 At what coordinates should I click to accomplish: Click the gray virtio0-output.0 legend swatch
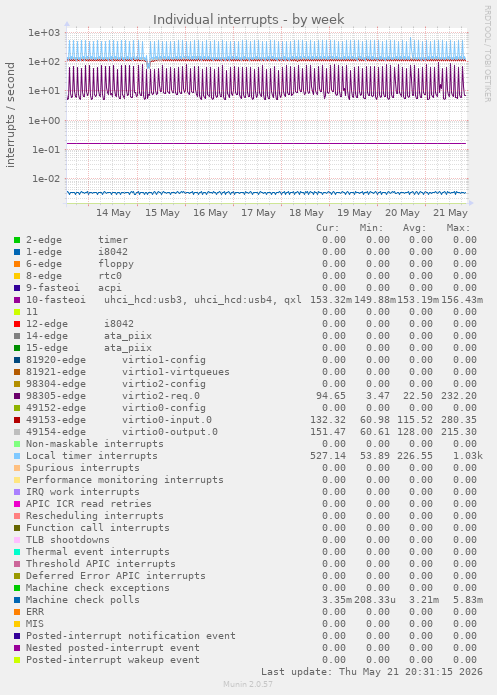[x=17, y=432]
